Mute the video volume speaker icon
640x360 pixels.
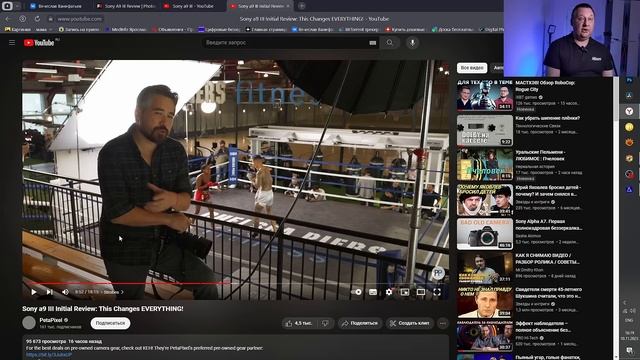65,292
